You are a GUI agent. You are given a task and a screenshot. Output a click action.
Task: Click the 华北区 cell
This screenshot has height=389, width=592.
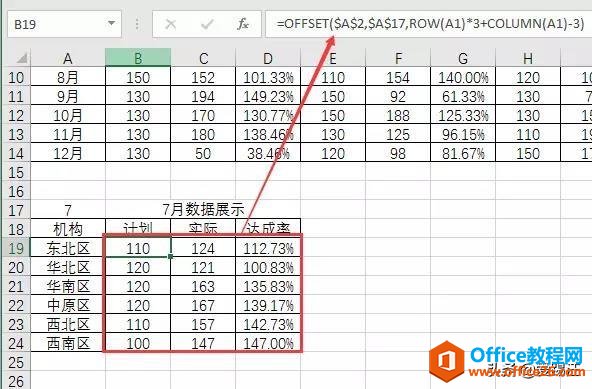click(68, 267)
